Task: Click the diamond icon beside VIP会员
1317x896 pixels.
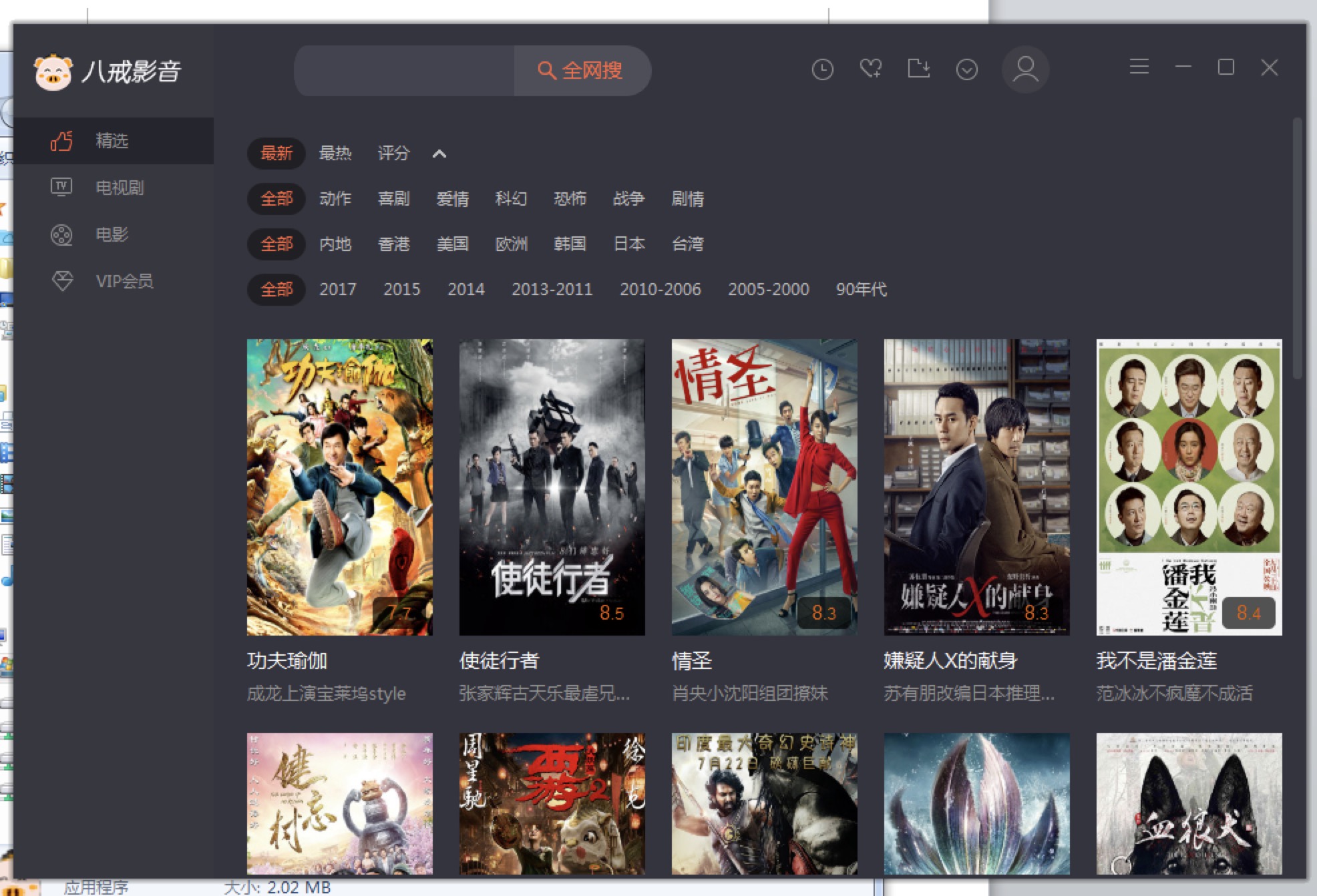Action: 62,281
